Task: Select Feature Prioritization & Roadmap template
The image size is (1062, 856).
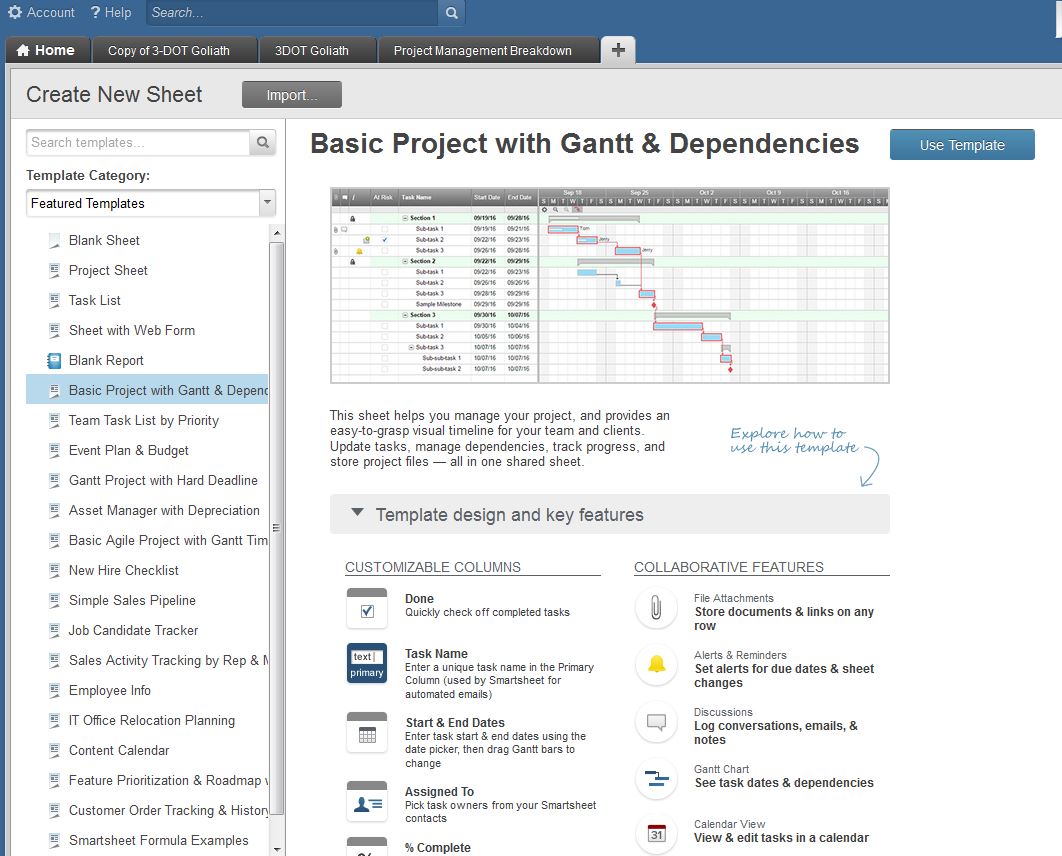Action: point(147,780)
